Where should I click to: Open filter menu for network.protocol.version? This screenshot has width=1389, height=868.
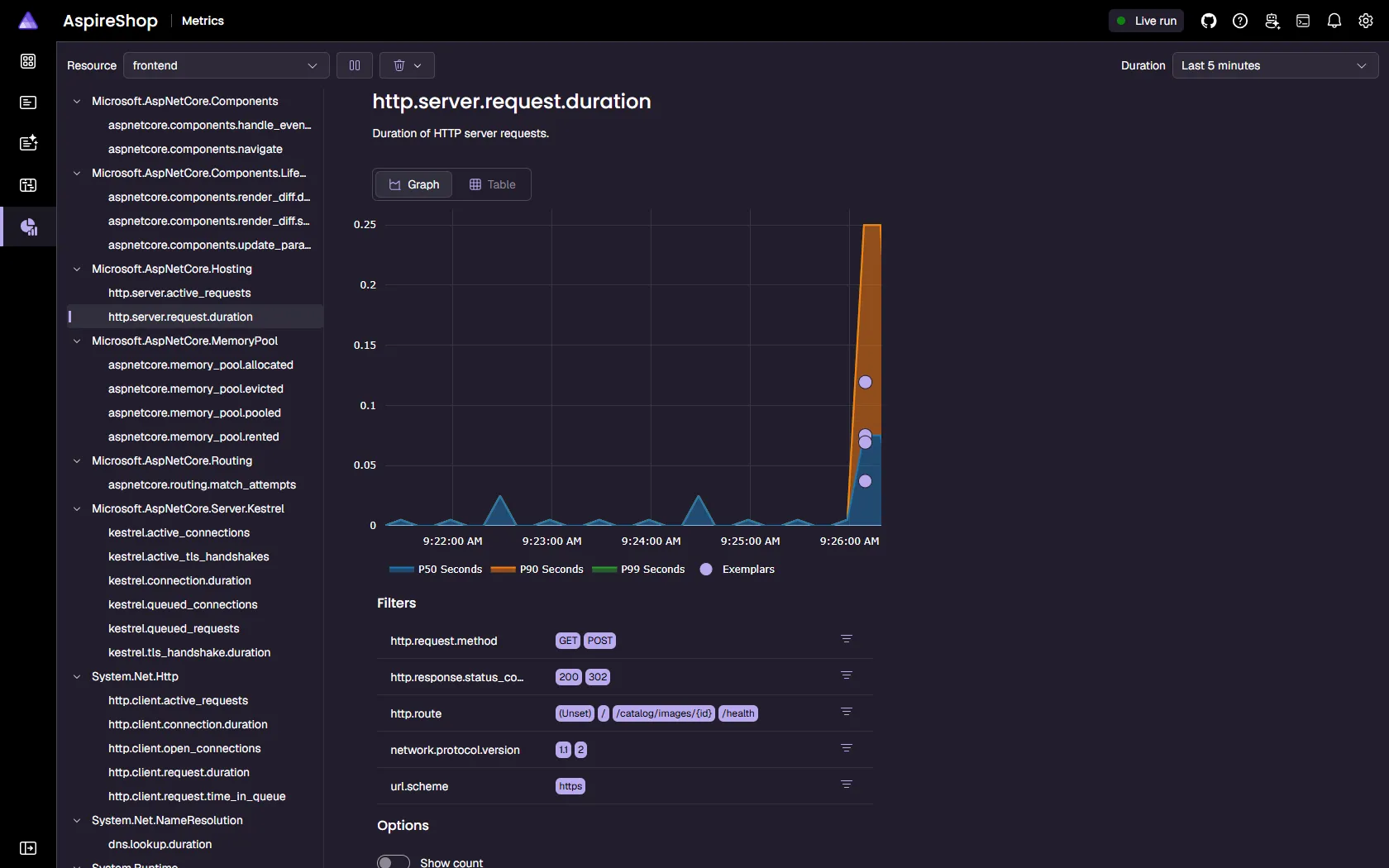coord(847,748)
